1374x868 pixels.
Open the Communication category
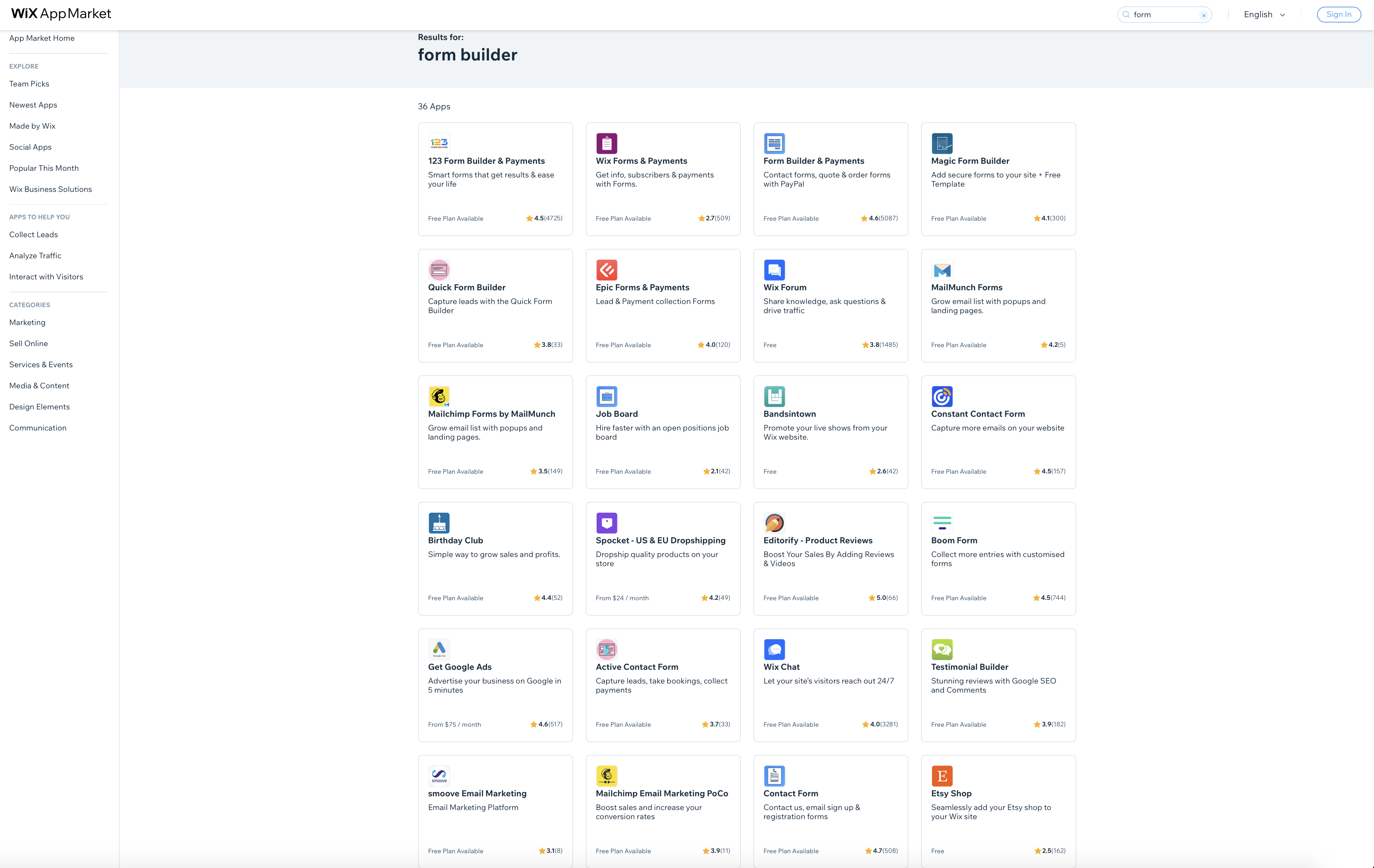tap(37, 427)
